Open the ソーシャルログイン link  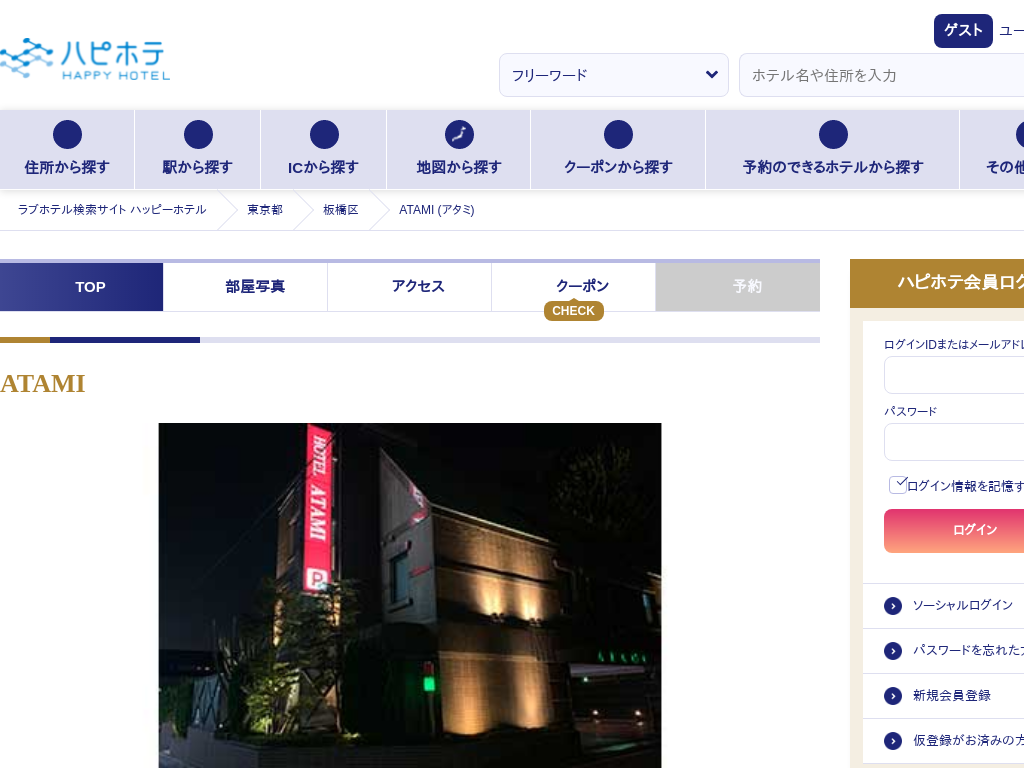962,605
